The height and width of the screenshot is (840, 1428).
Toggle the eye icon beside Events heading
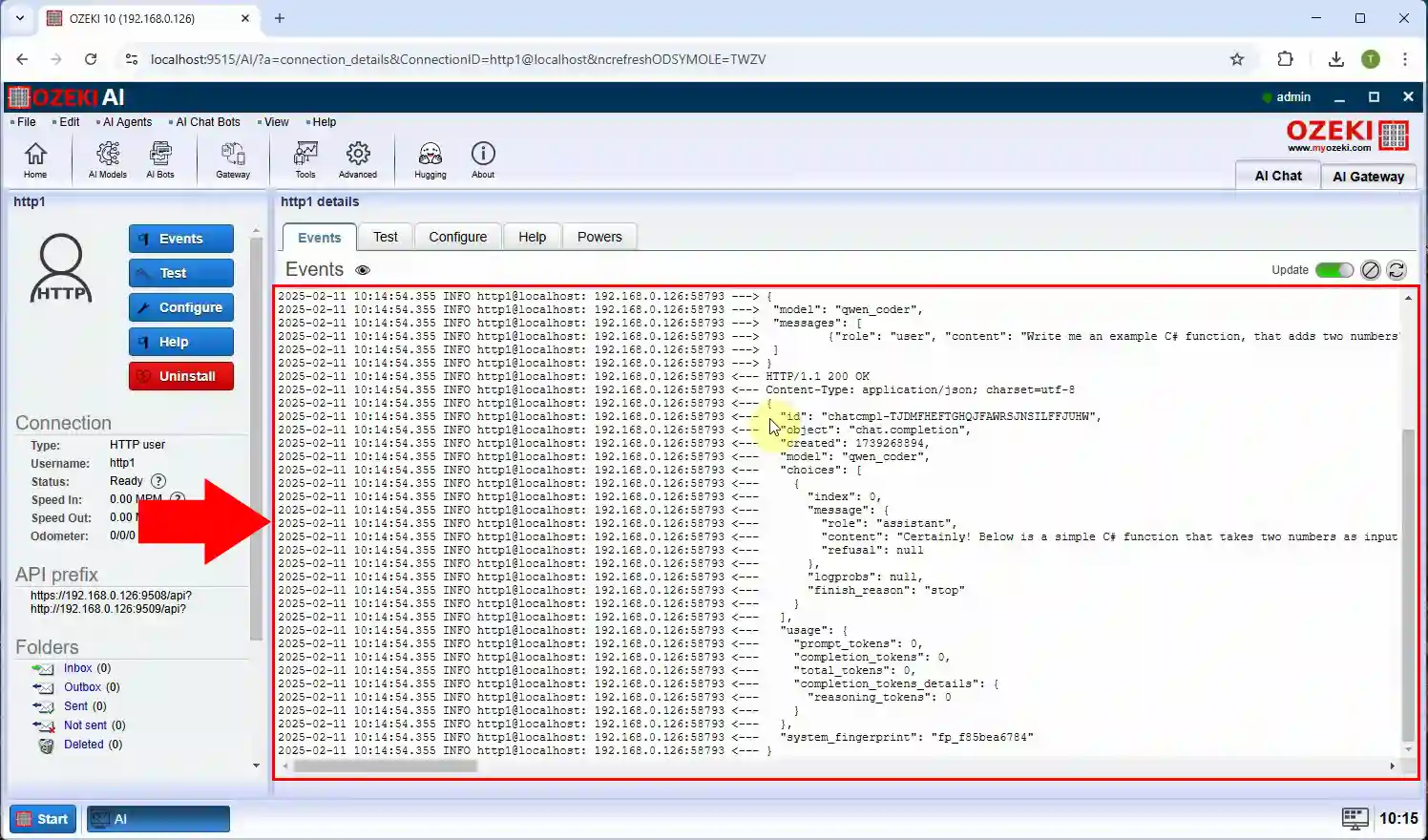363,270
